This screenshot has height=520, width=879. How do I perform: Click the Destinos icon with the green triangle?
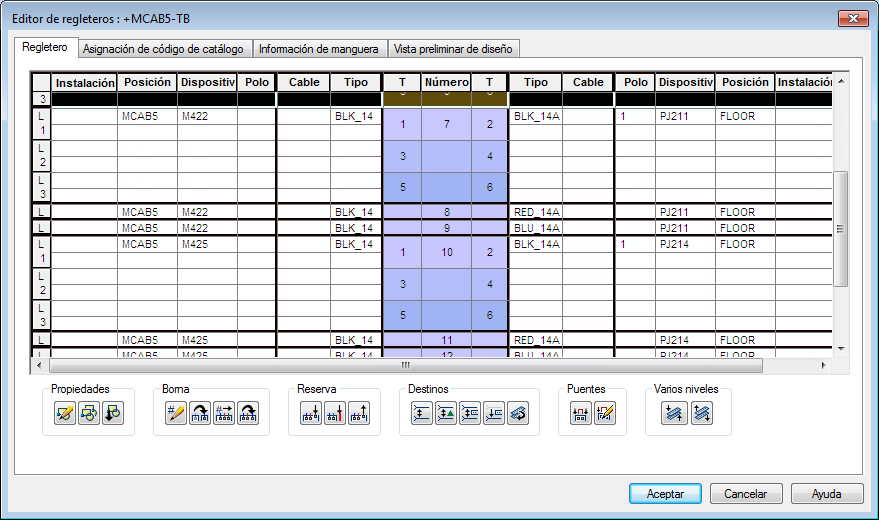point(446,414)
